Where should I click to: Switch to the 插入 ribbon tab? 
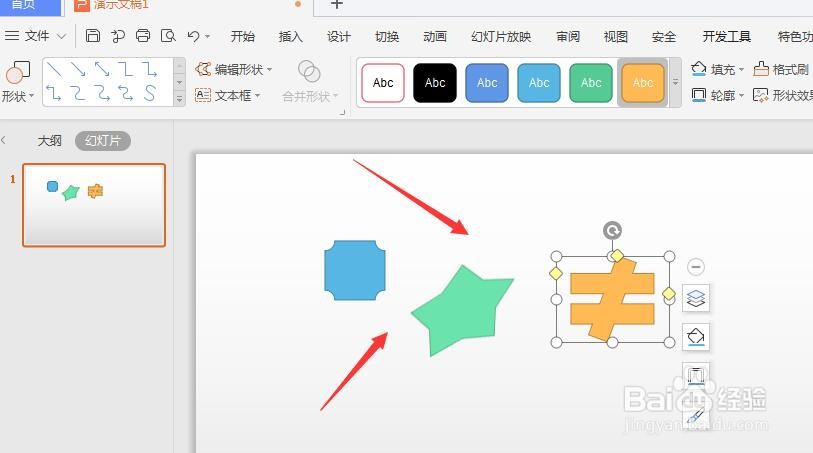click(x=290, y=36)
